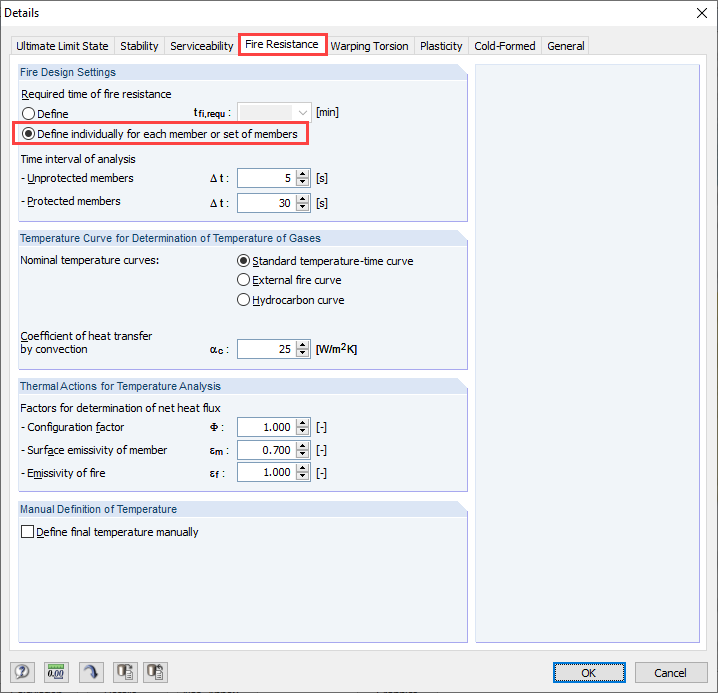Image resolution: width=718 pixels, height=693 pixels.
Task: Click Cancel to discard changes
Action: [x=670, y=672]
